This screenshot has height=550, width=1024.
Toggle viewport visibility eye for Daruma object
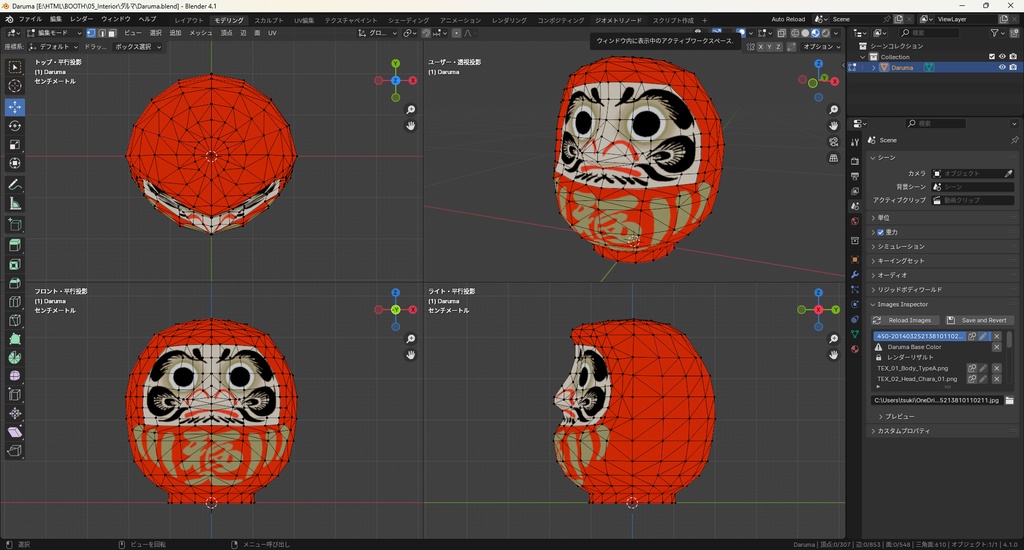1001,68
